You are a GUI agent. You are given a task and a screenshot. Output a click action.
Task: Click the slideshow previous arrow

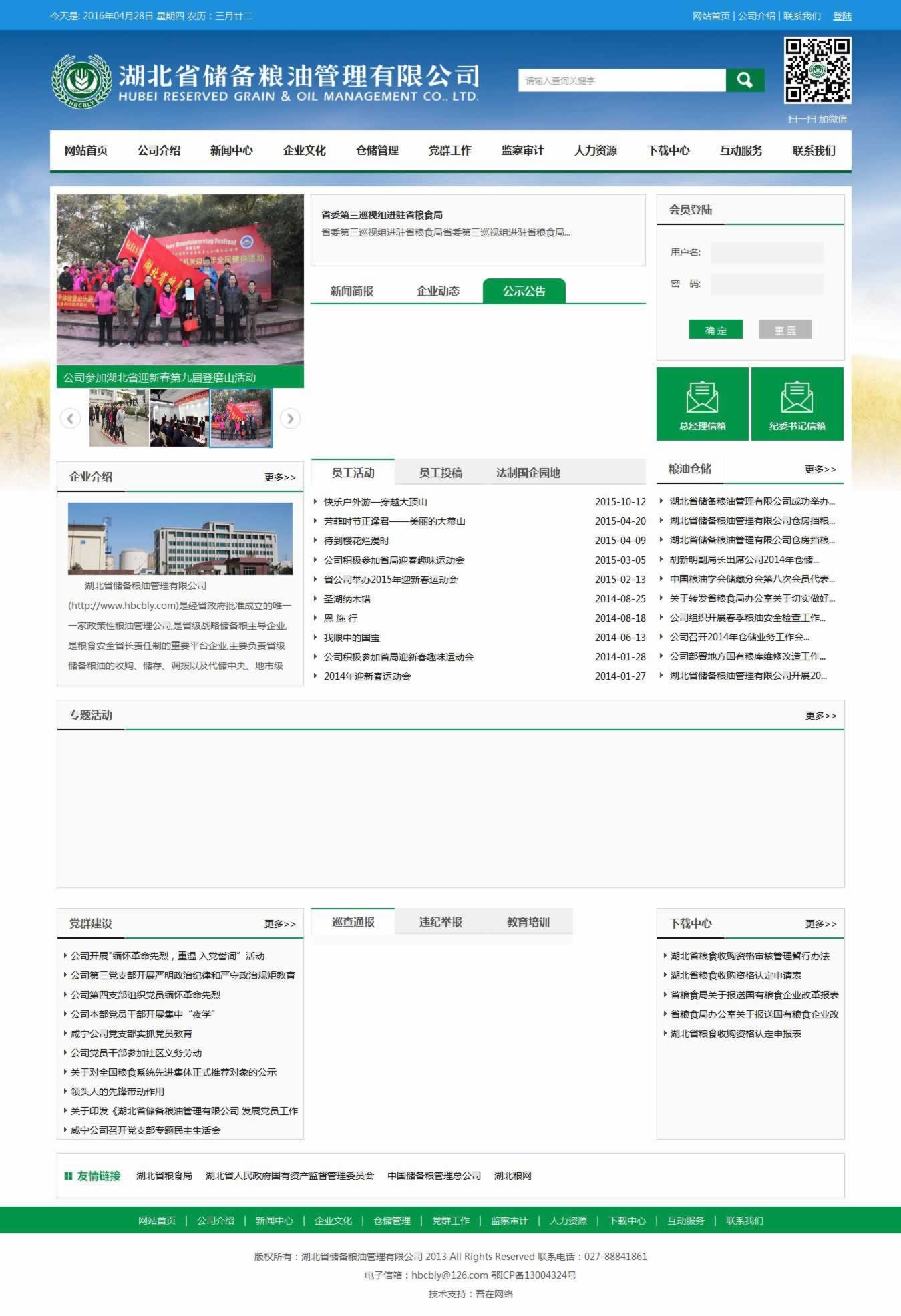click(70, 419)
